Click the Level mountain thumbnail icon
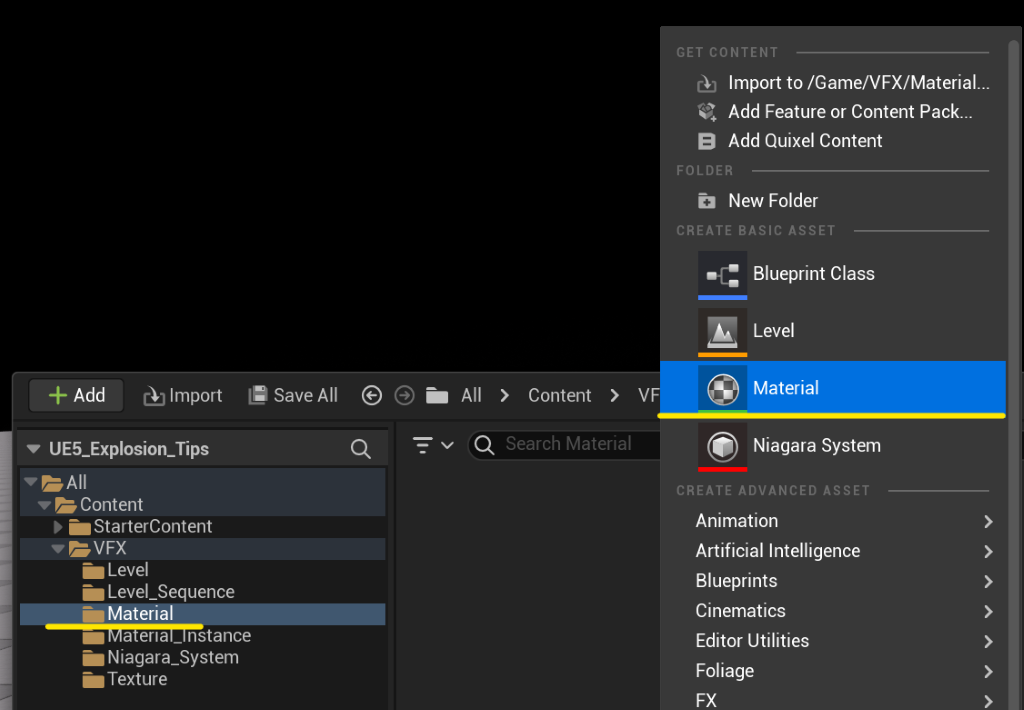The height and width of the screenshot is (710, 1024). pyautogui.click(x=722, y=332)
